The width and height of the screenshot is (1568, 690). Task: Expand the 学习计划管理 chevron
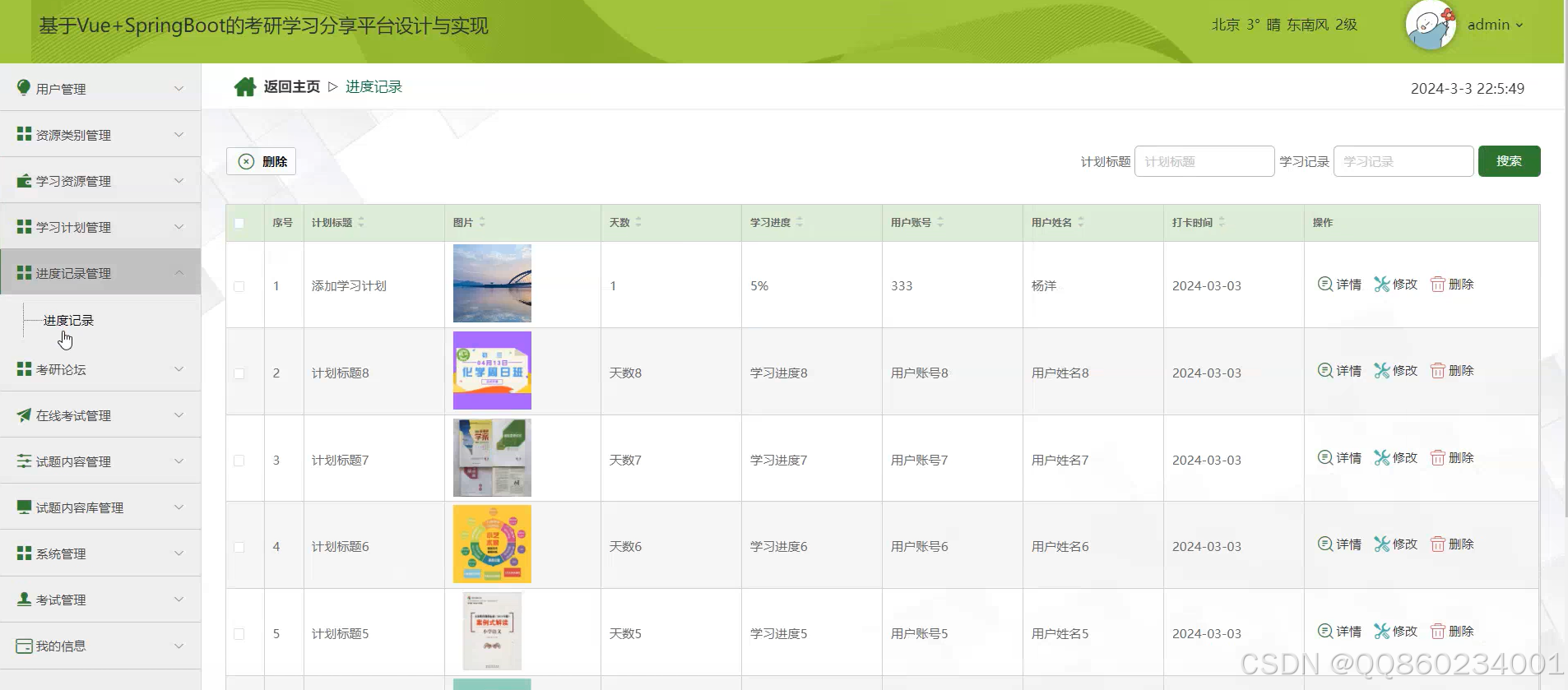pyautogui.click(x=179, y=226)
